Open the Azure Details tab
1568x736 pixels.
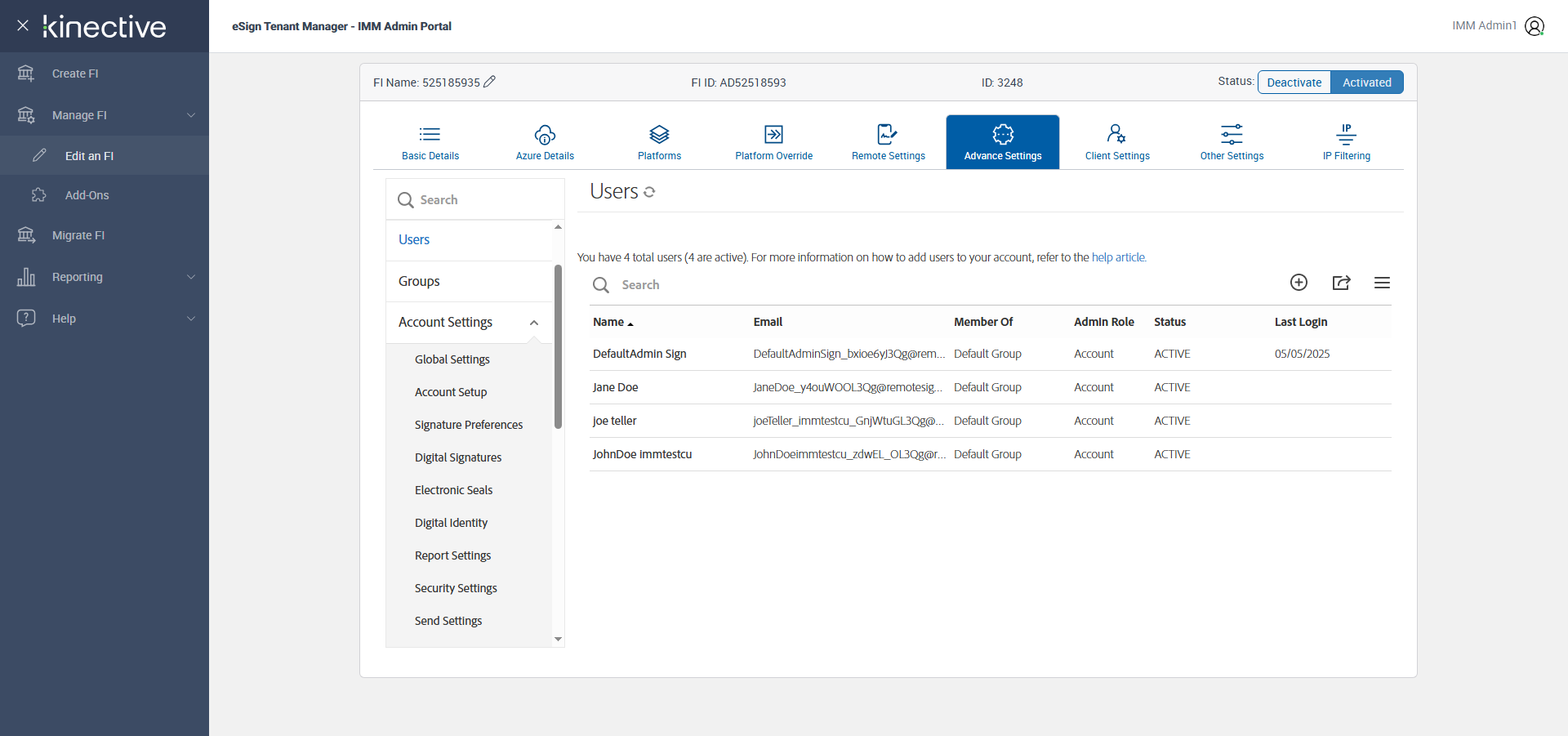click(x=545, y=142)
